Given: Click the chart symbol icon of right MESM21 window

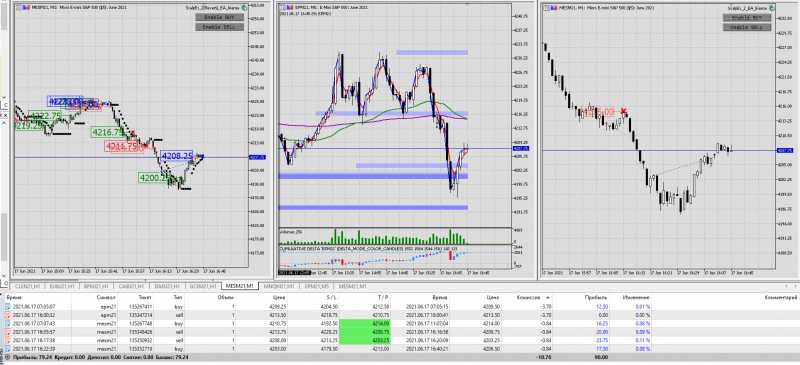Looking at the screenshot, I should click(547, 8).
